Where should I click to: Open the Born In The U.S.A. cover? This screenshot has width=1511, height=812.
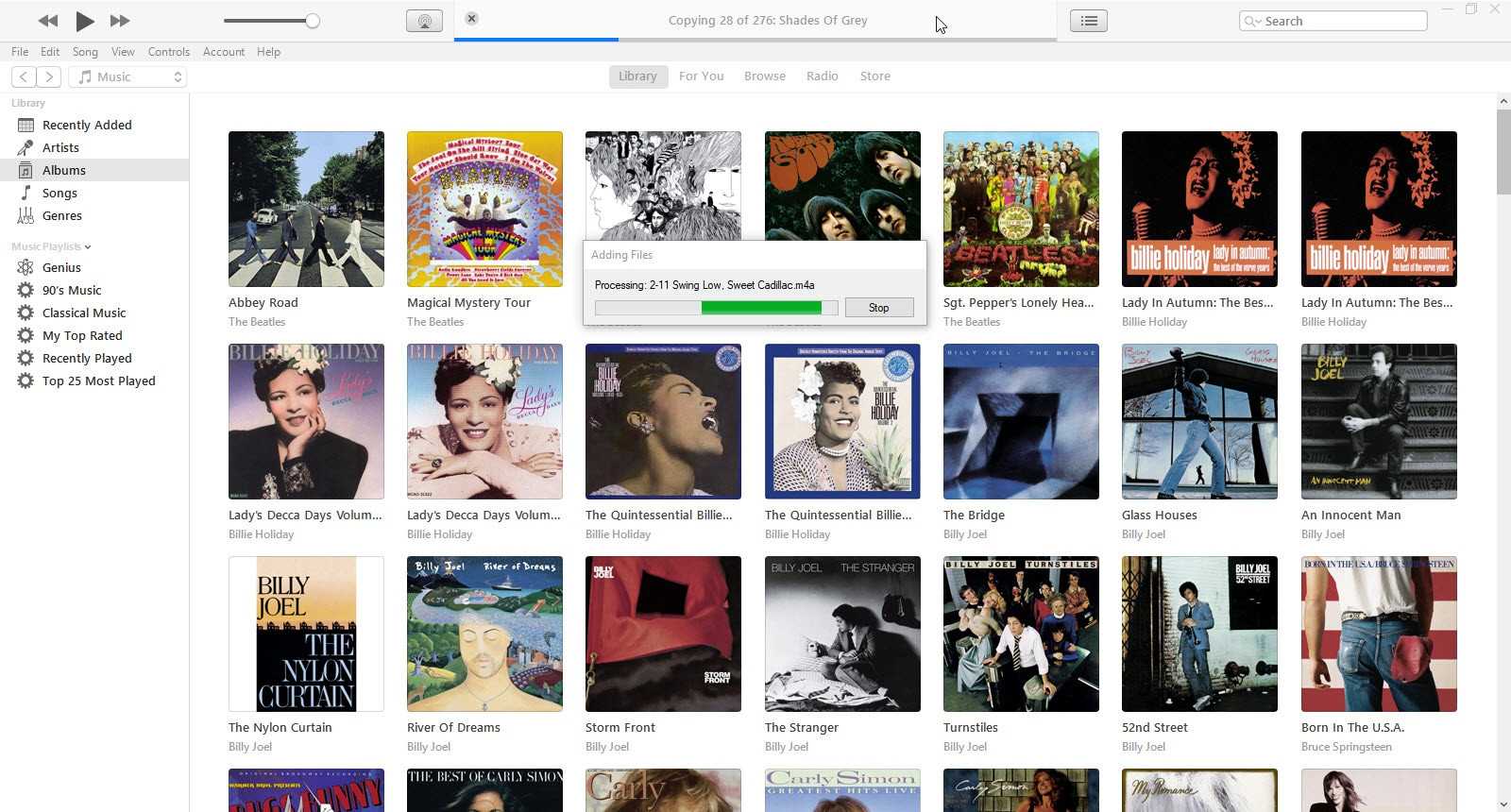[x=1379, y=634]
